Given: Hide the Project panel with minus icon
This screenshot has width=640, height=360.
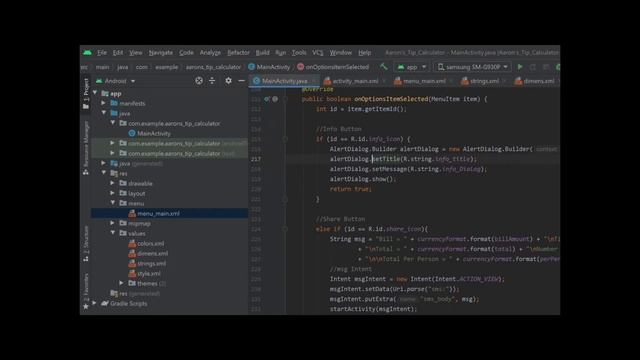Looking at the screenshot, I should (x=241, y=81).
